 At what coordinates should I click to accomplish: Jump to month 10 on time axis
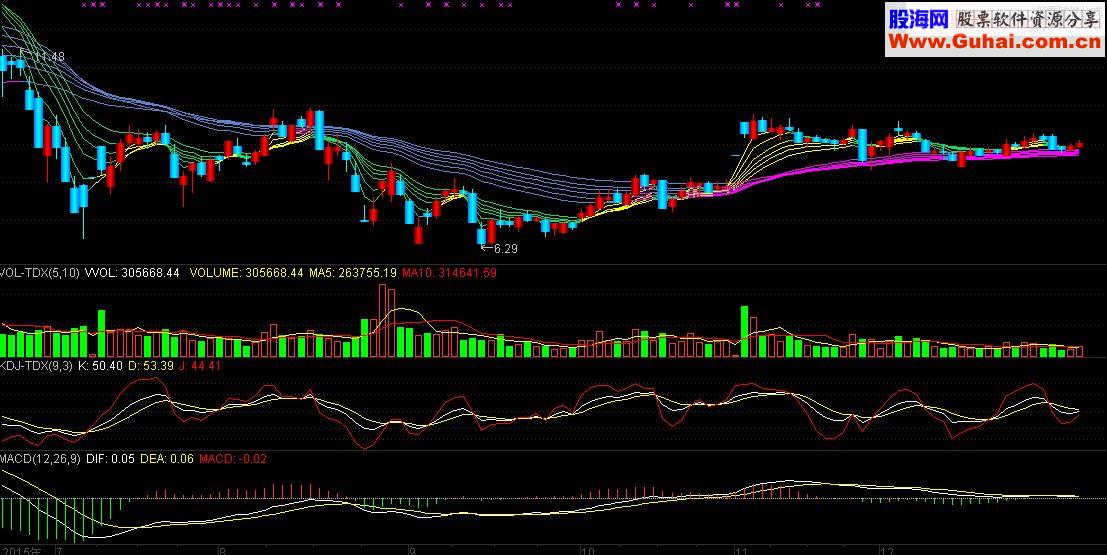tap(588, 549)
